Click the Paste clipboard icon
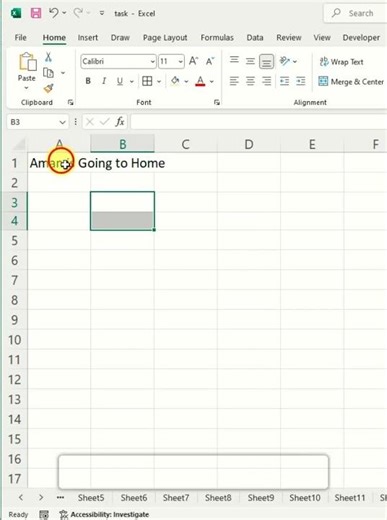 coord(27,62)
